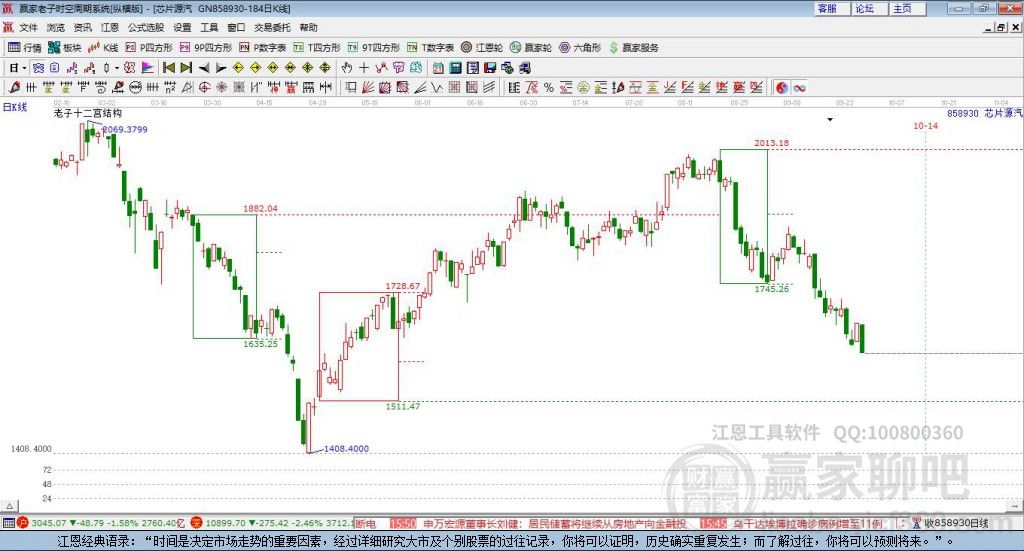This screenshot has width=1024, height=551.
Task: Open 板块 sector view
Action: tap(65, 48)
